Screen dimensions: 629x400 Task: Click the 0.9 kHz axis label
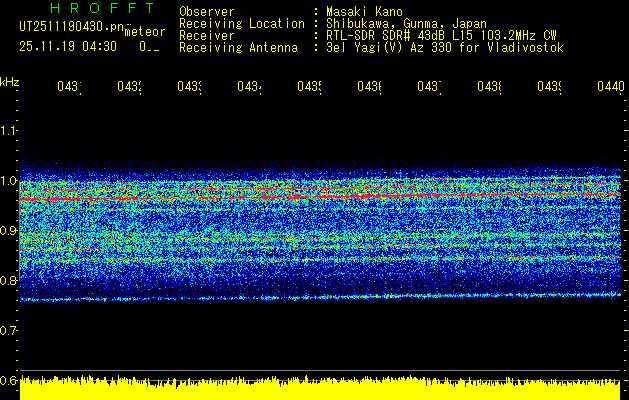[8, 230]
